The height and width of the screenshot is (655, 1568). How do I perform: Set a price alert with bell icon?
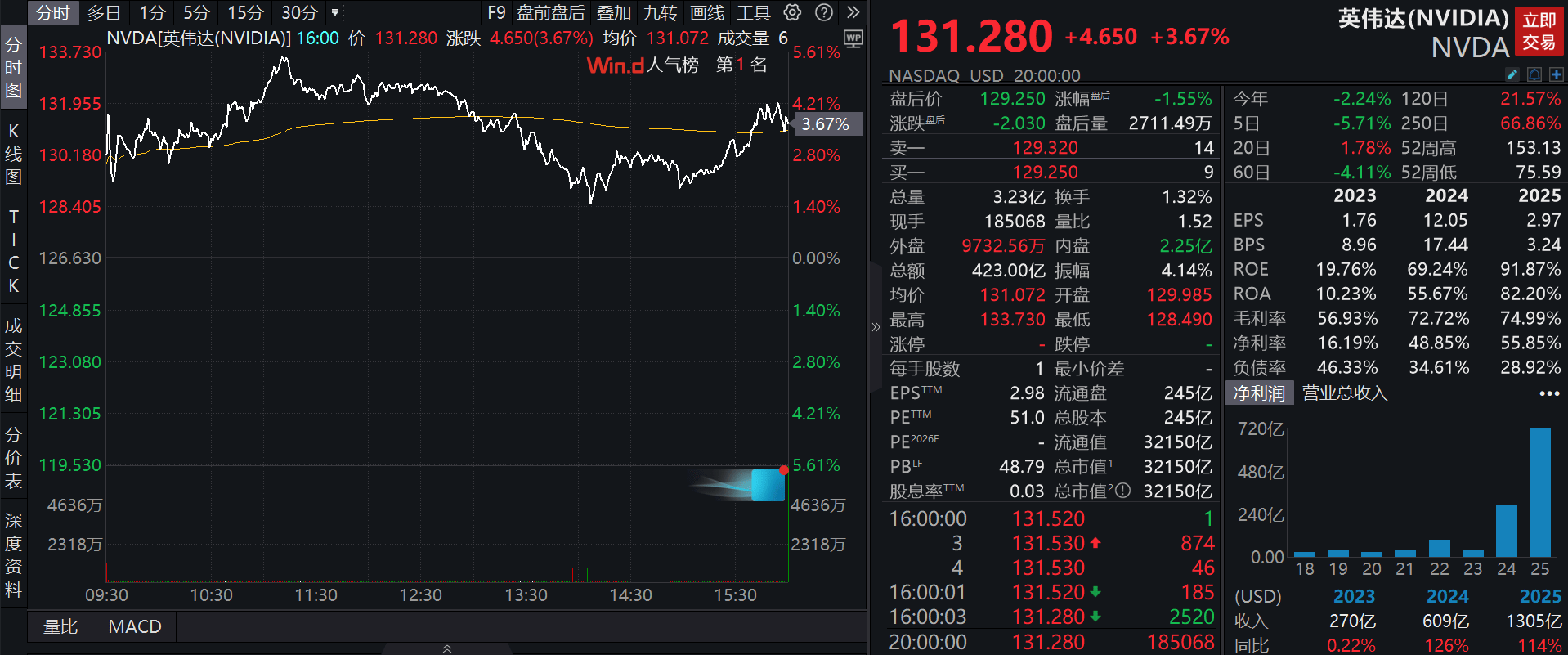tap(1534, 74)
